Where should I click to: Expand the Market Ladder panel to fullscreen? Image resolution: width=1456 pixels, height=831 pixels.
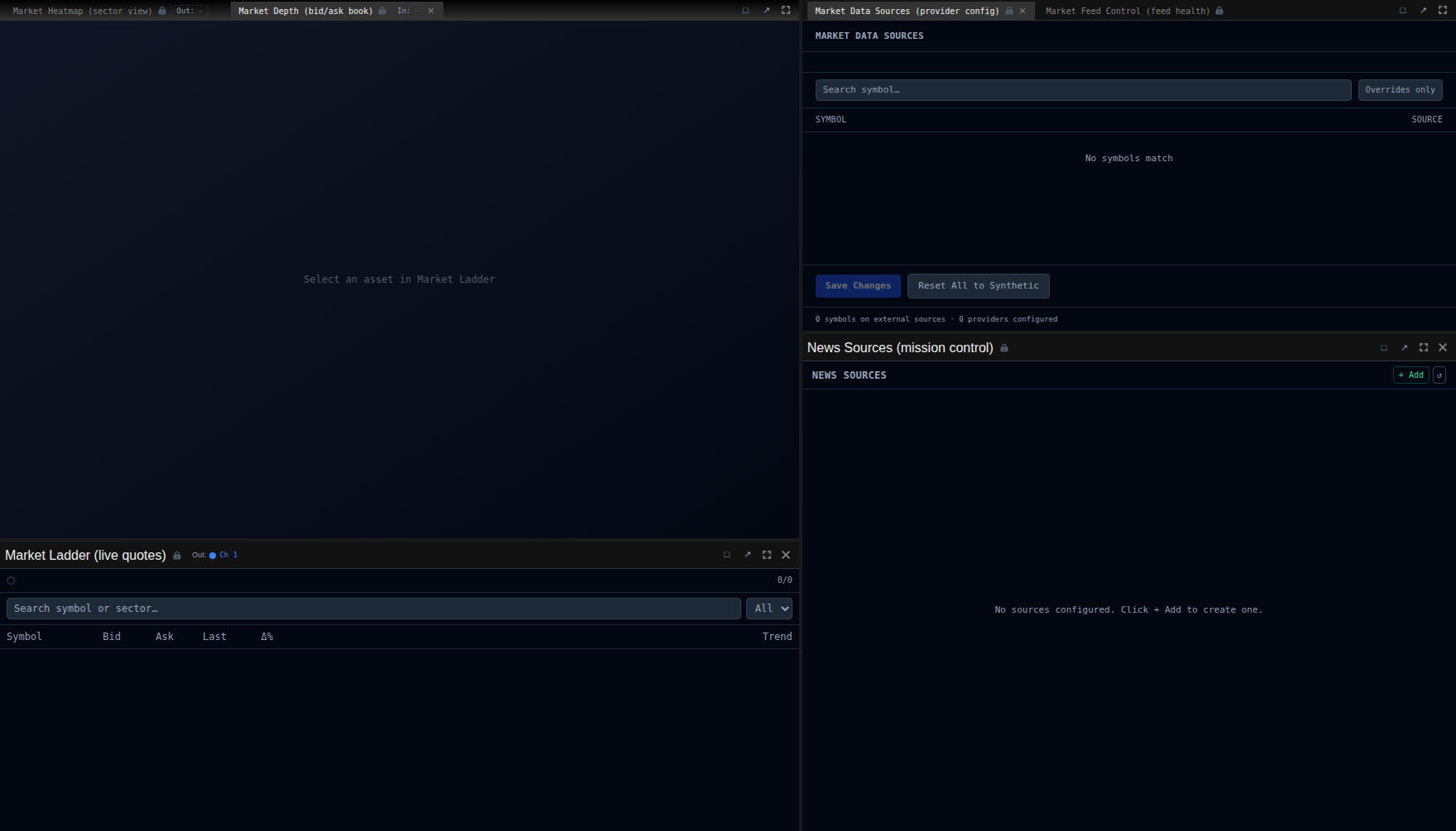pyautogui.click(x=767, y=555)
